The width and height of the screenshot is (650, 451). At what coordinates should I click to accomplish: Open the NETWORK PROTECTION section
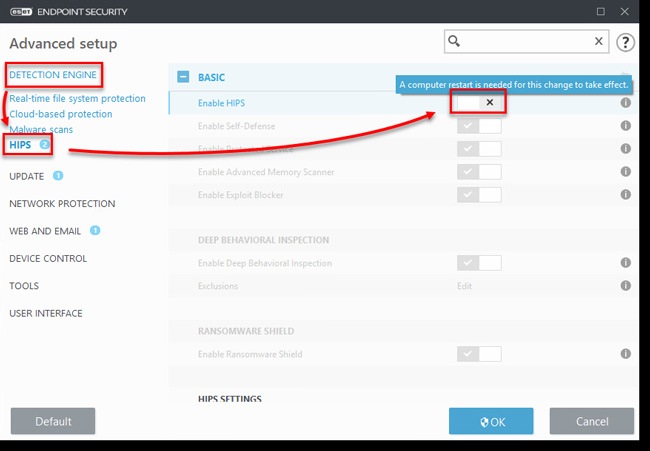click(x=62, y=204)
